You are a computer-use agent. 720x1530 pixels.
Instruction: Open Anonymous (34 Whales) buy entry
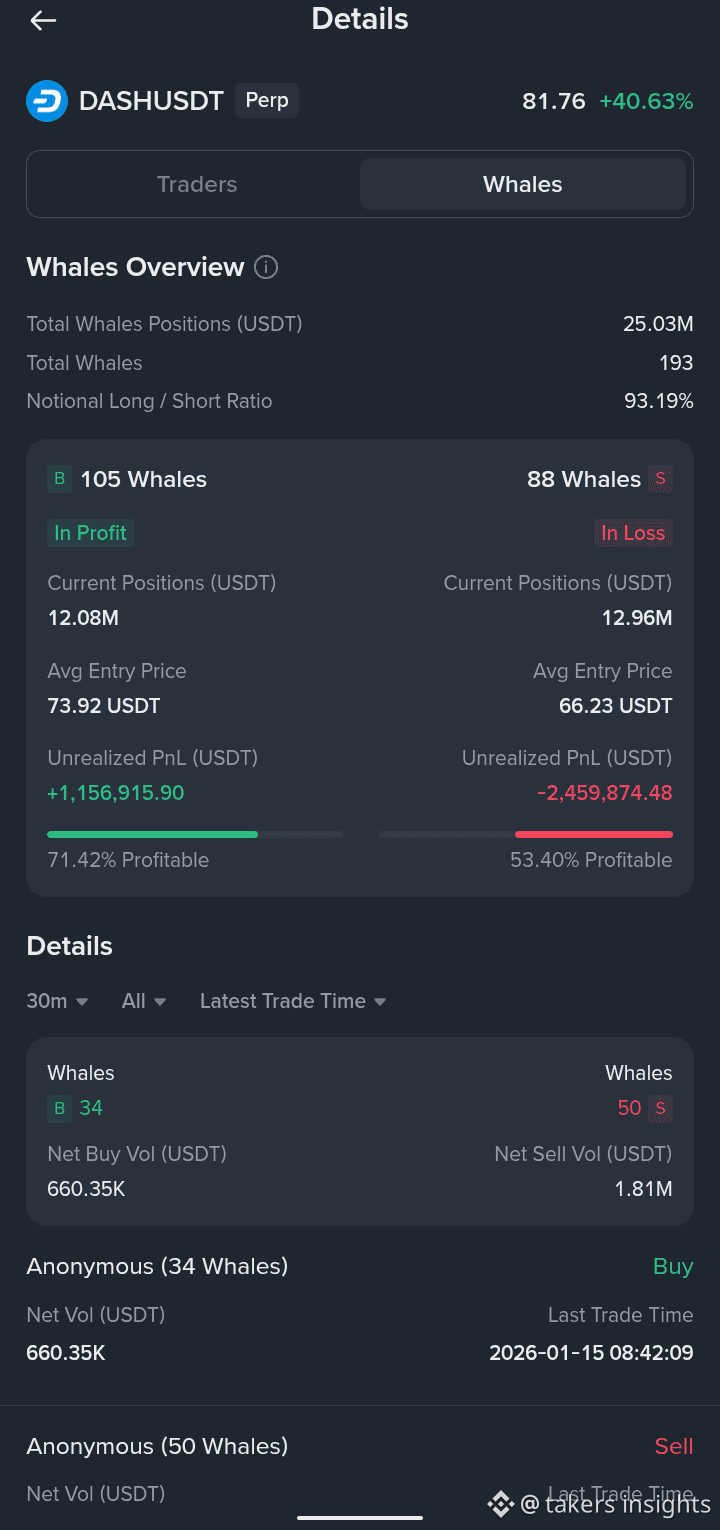157,1266
